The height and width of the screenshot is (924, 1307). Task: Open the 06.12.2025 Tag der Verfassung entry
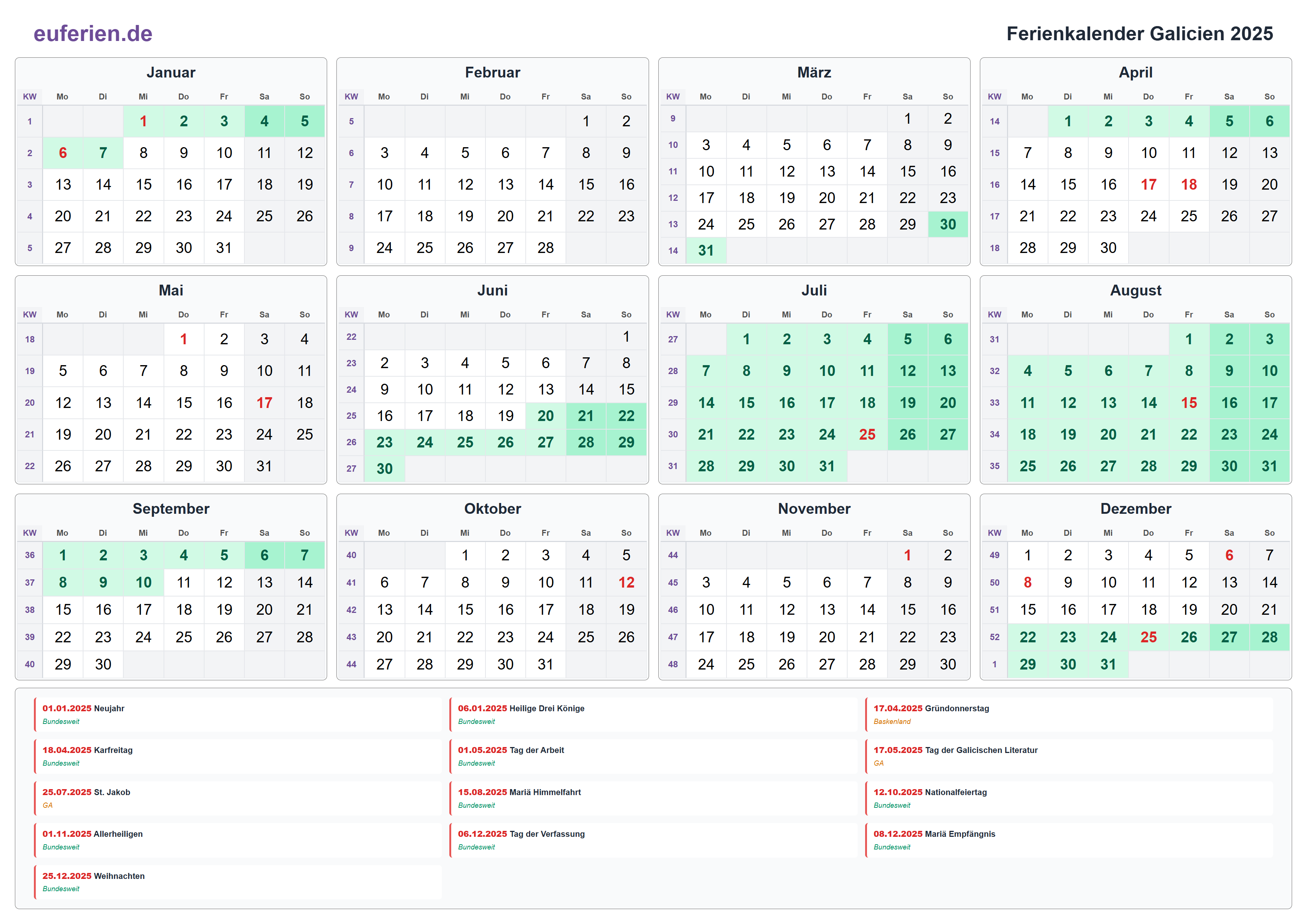[x=653, y=840]
